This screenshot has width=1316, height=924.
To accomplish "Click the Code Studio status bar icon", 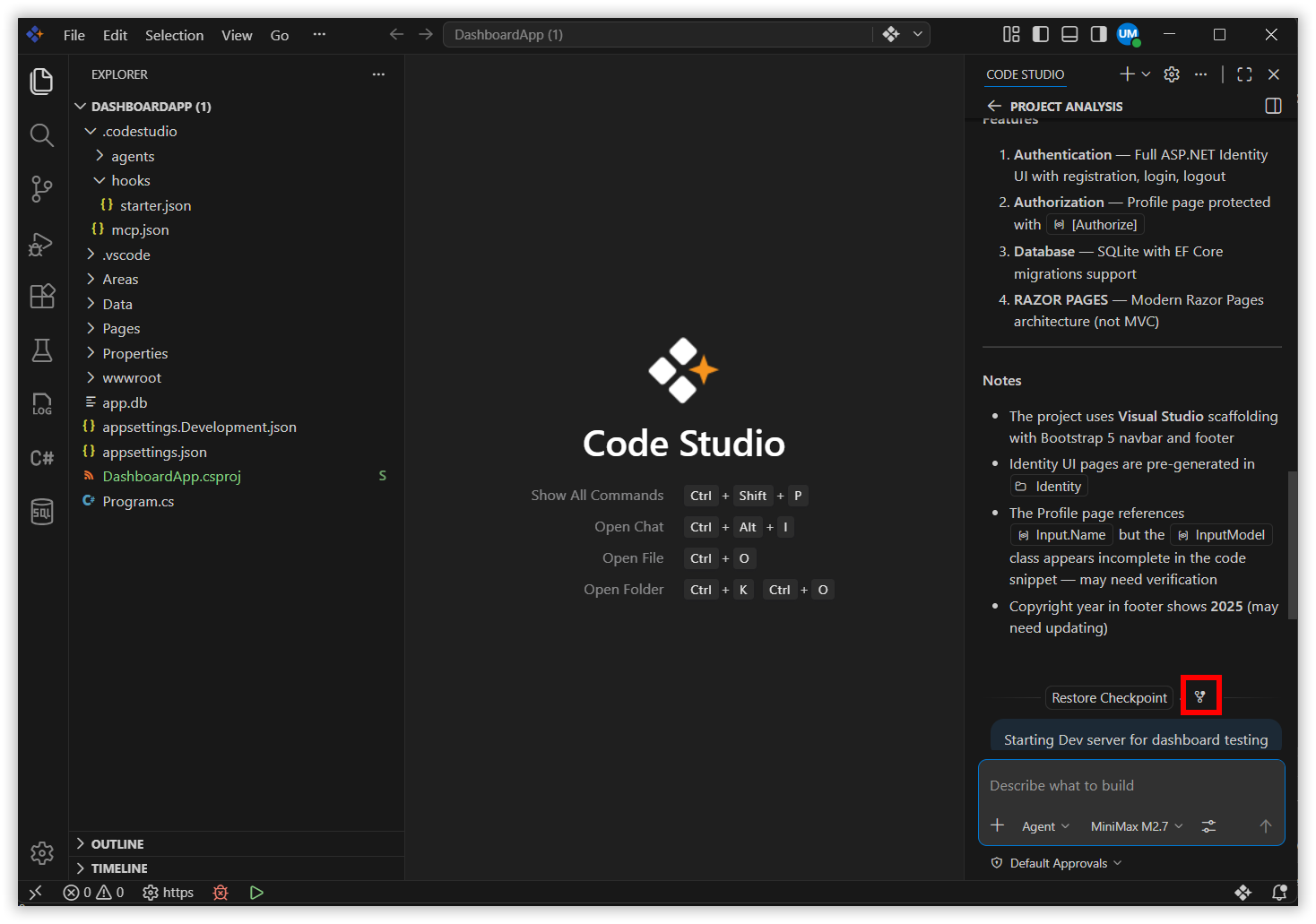I will pyautogui.click(x=1242, y=893).
